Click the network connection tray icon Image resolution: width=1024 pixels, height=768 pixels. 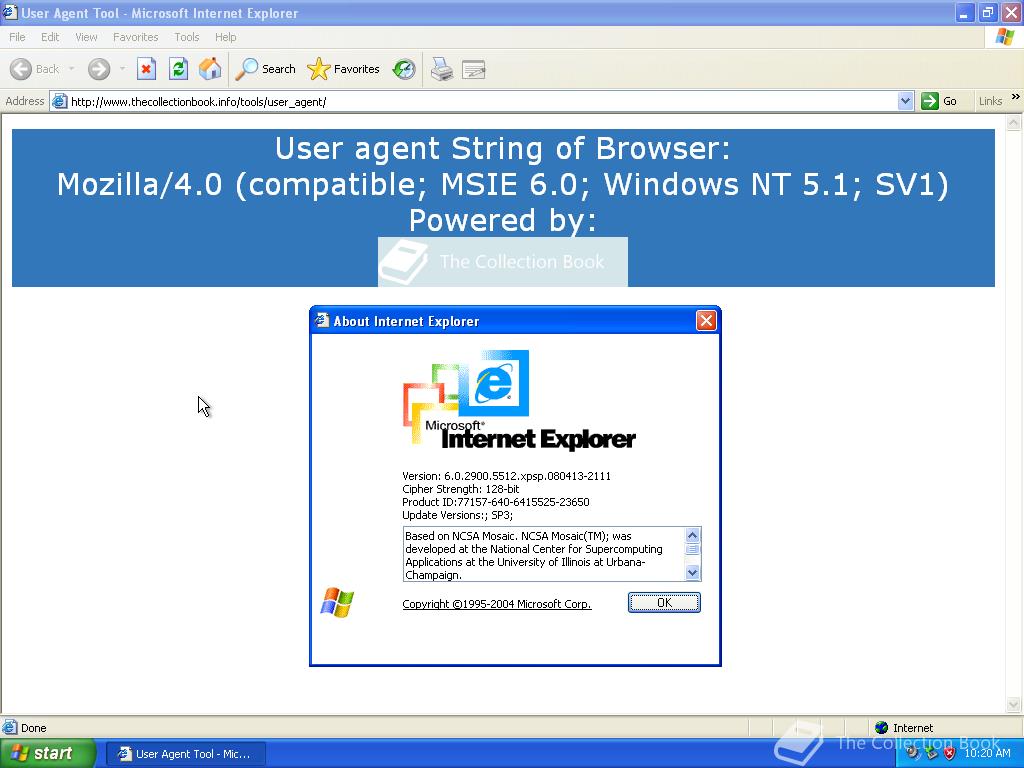931,753
